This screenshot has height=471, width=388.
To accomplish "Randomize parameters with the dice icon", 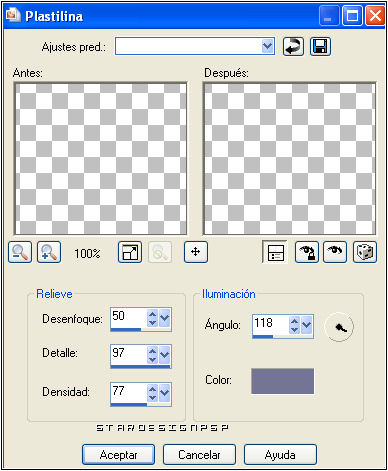I will [x=365, y=252].
